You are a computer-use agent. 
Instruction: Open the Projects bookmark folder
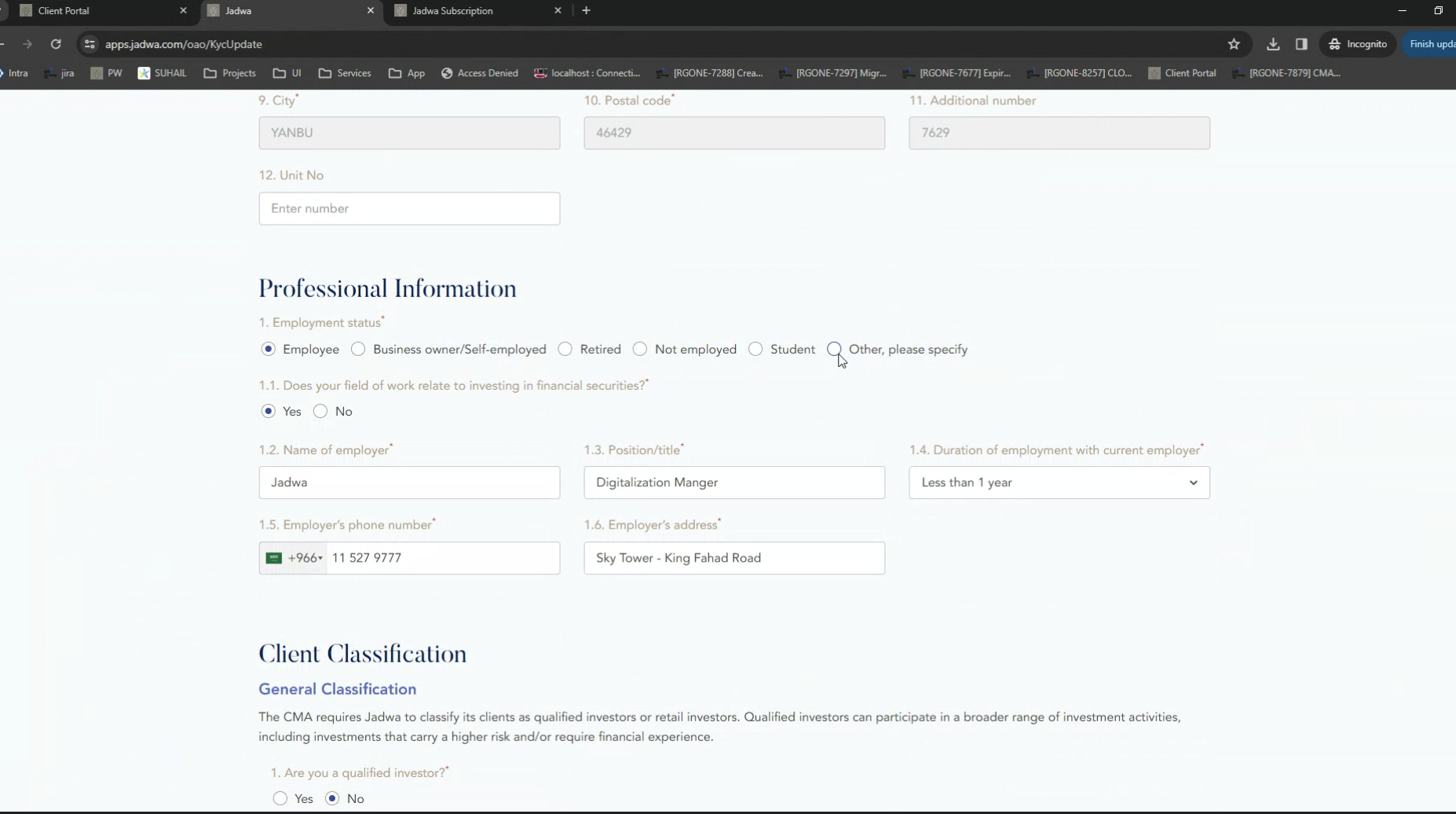(x=230, y=73)
